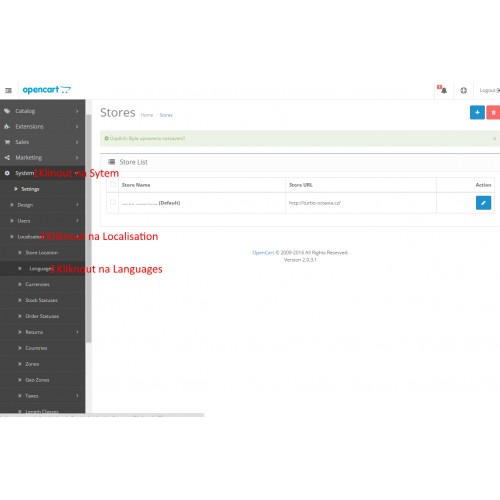Image resolution: width=500 pixels, height=500 pixels.
Task: Click the Catalog tag icon in sidebar
Action: (7, 111)
